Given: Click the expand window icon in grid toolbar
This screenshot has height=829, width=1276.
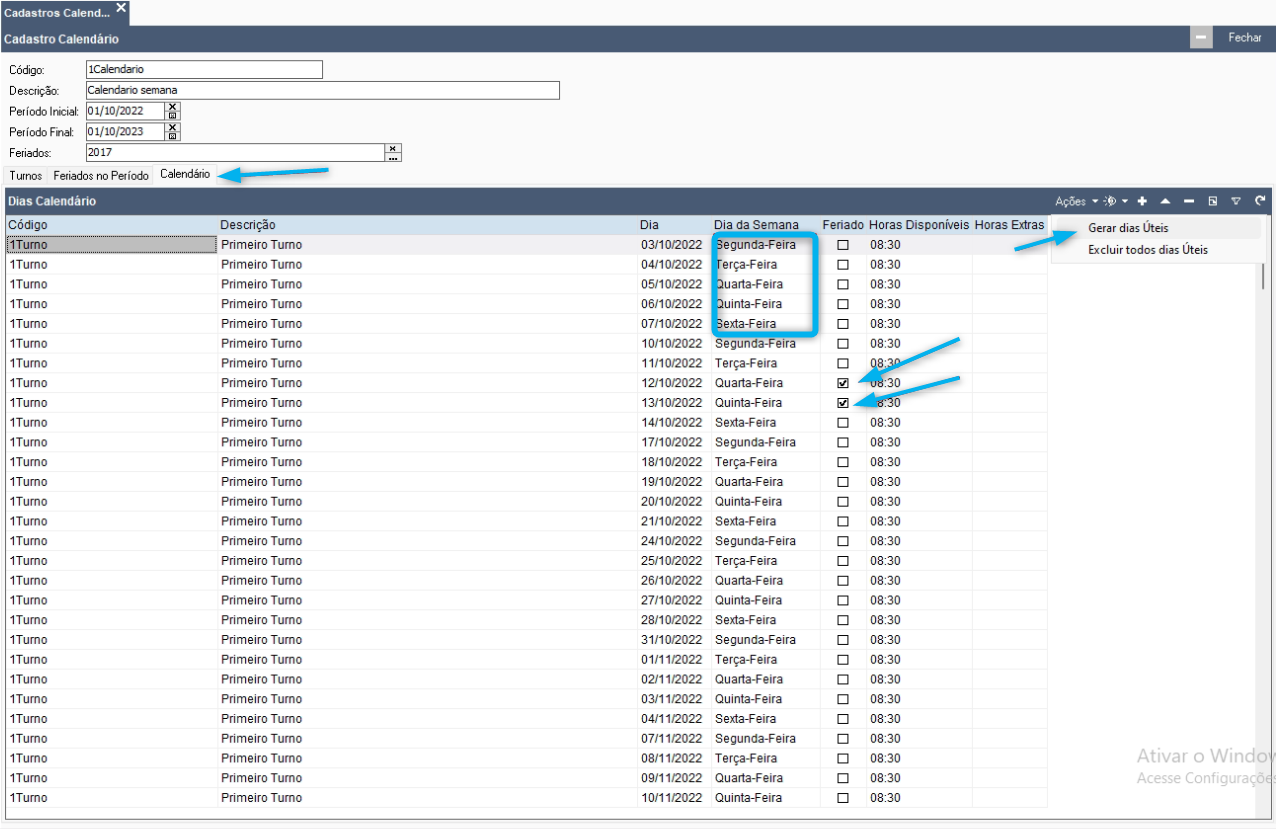Looking at the screenshot, I should pyautogui.click(x=1212, y=201).
